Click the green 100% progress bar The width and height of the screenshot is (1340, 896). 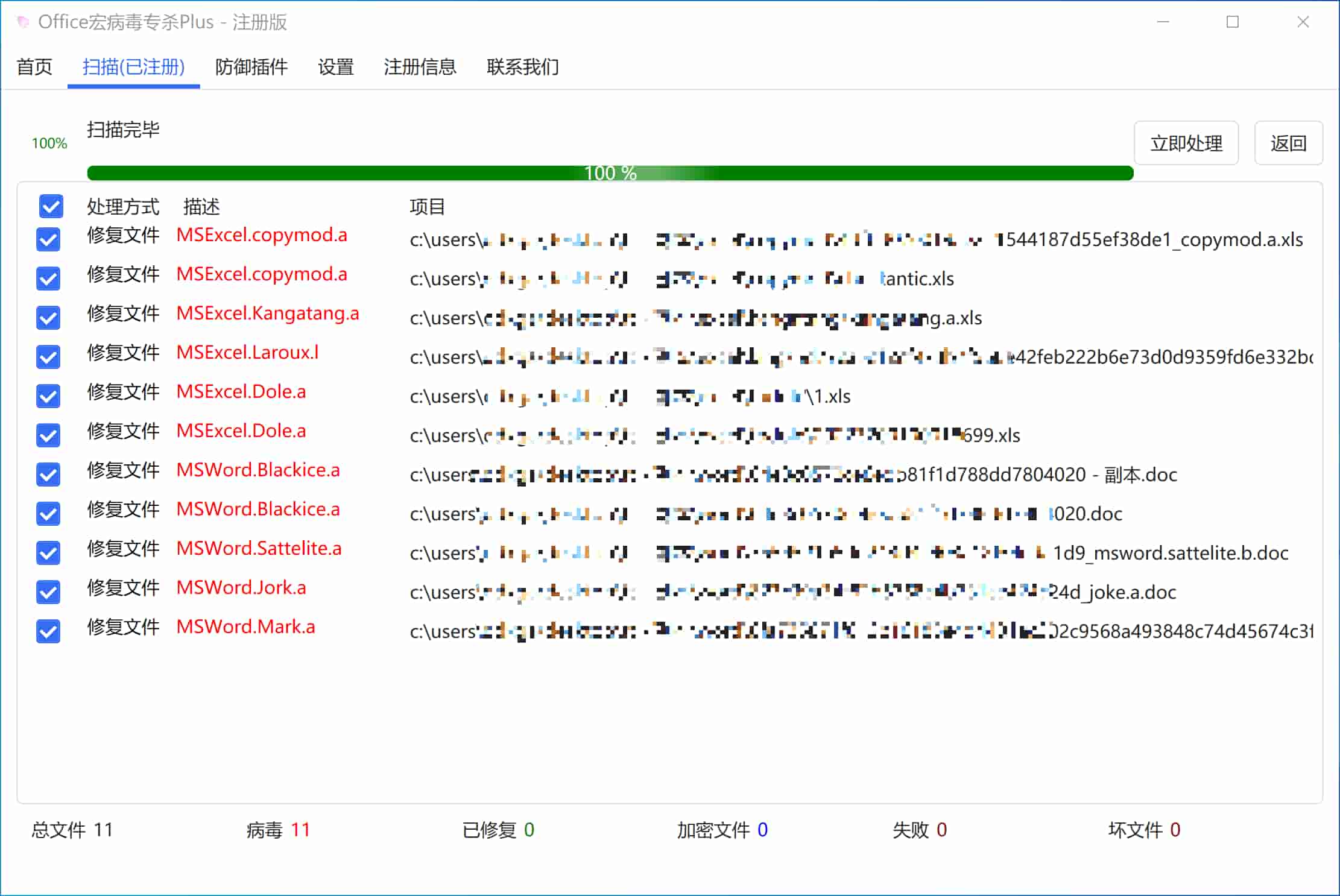[x=609, y=173]
